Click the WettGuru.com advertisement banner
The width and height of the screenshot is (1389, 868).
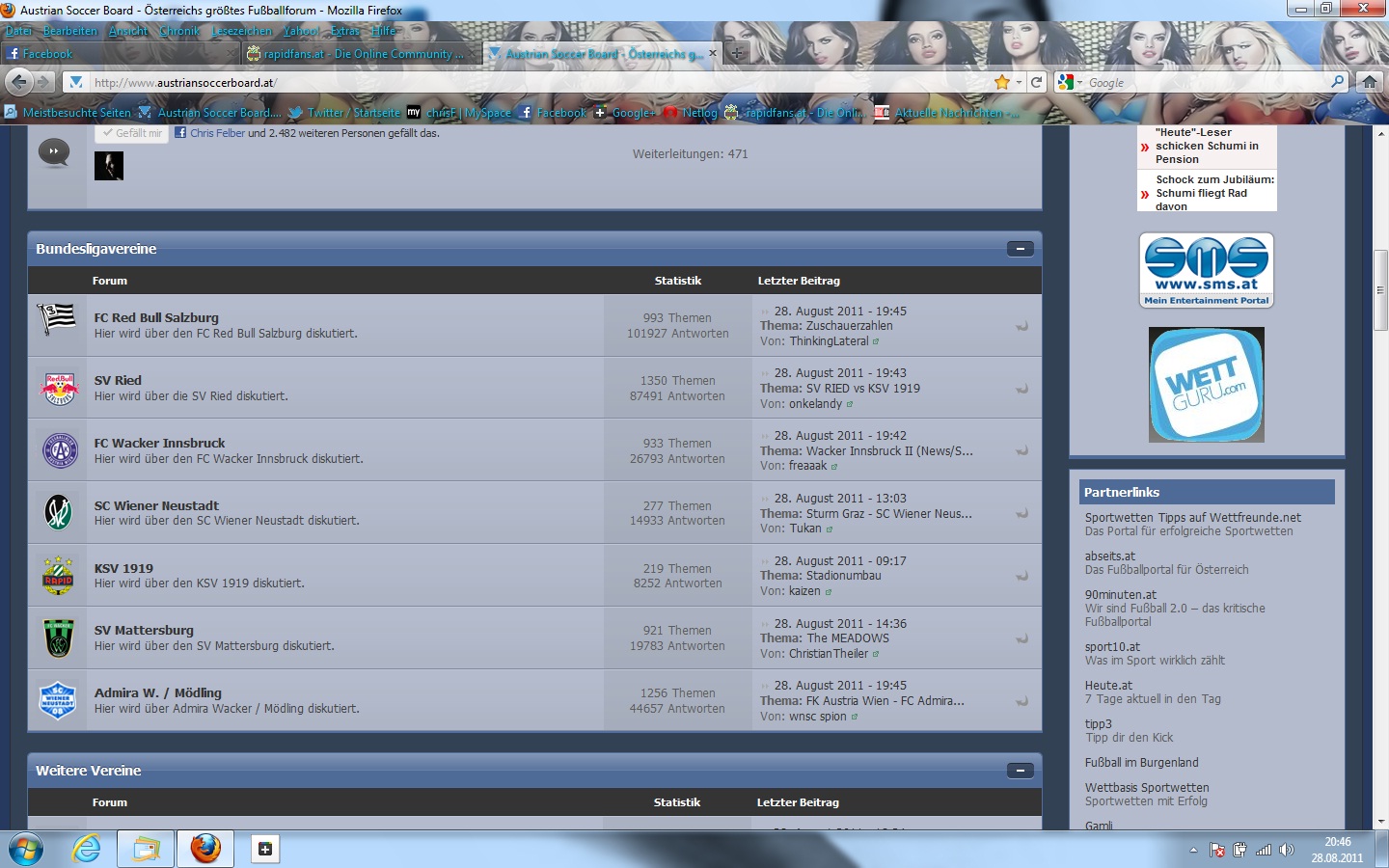[1206, 385]
